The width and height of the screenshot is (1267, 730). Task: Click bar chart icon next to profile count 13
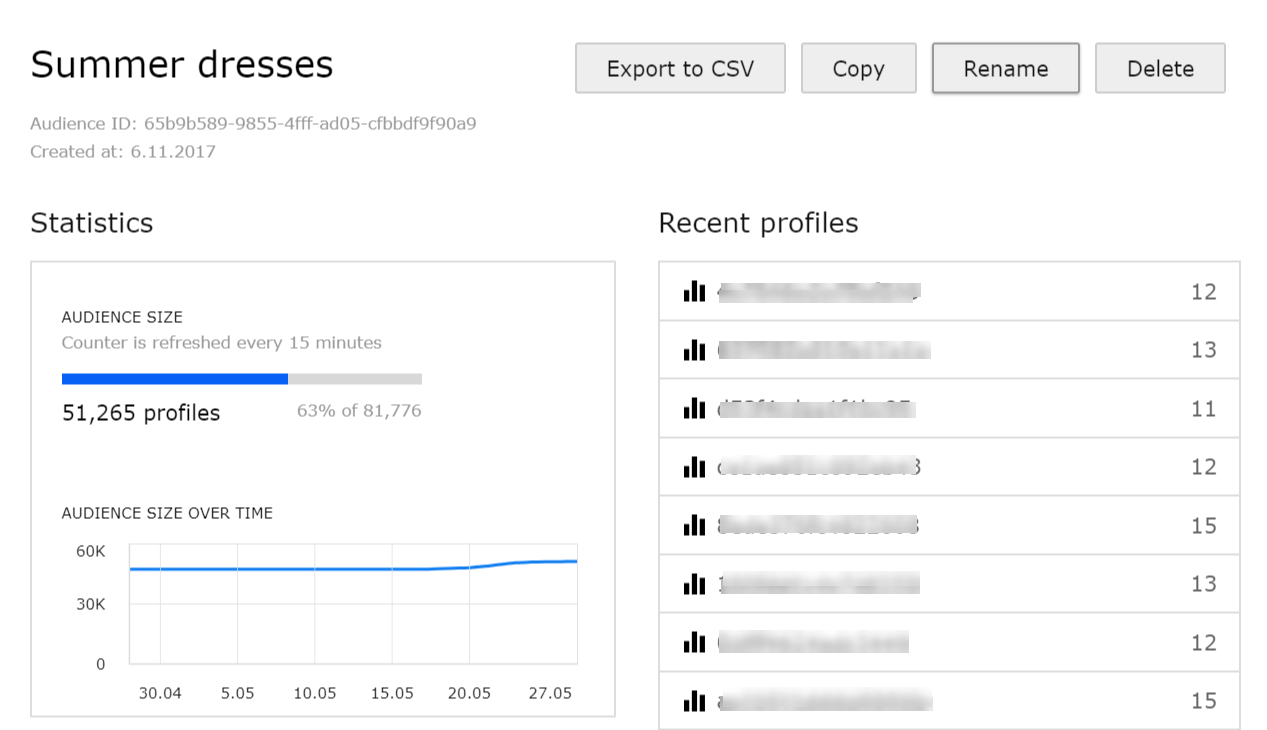click(694, 350)
